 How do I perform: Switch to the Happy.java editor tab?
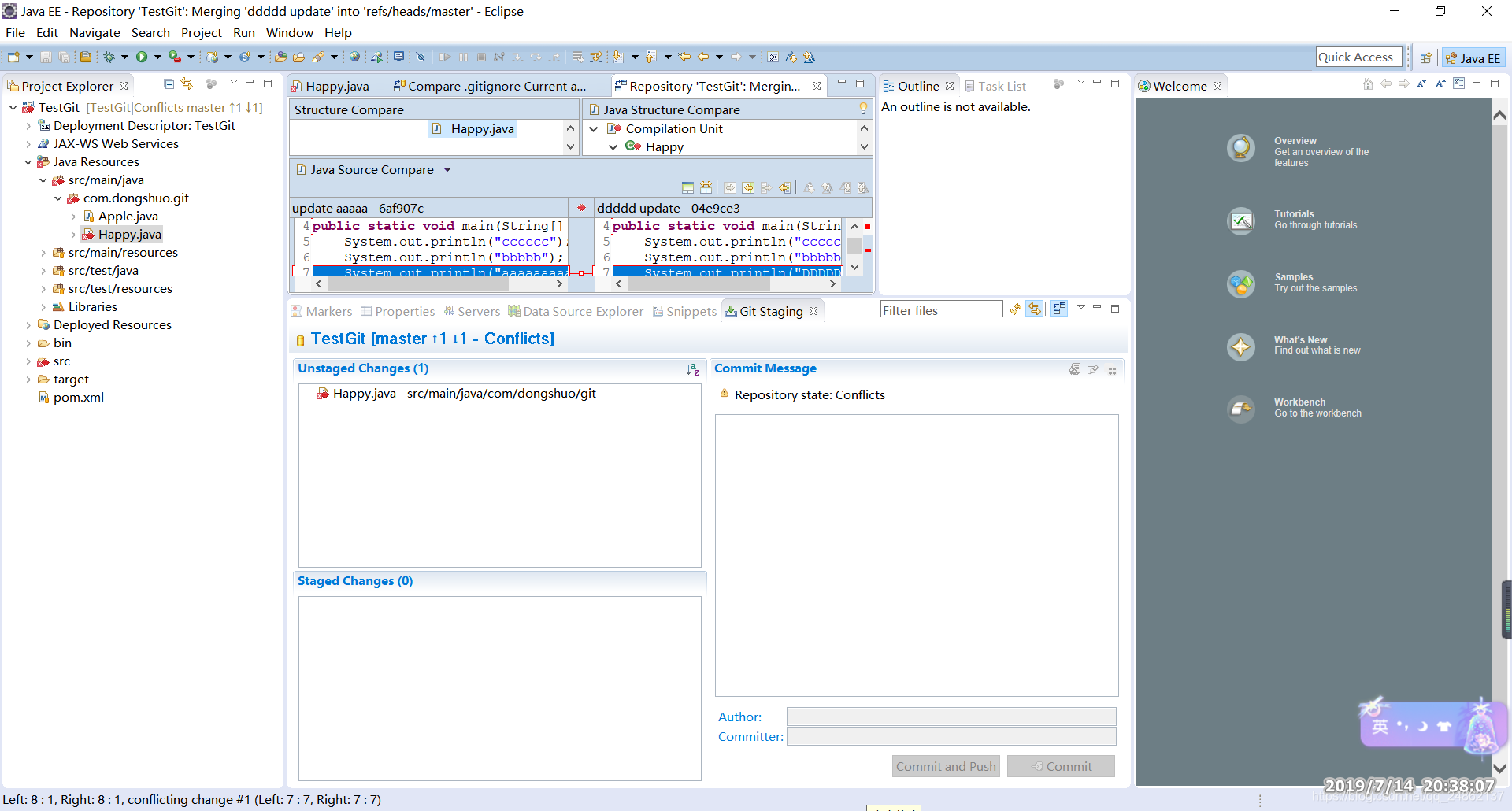[331, 86]
